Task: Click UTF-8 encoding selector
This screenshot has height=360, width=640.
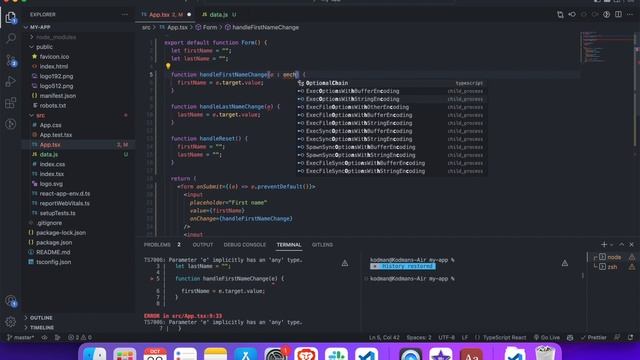Action: coord(446,338)
